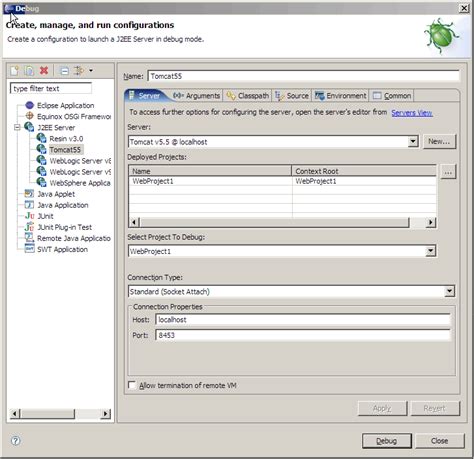
Task: Open the Select Project To Debug dropdown
Action: [x=430, y=251]
